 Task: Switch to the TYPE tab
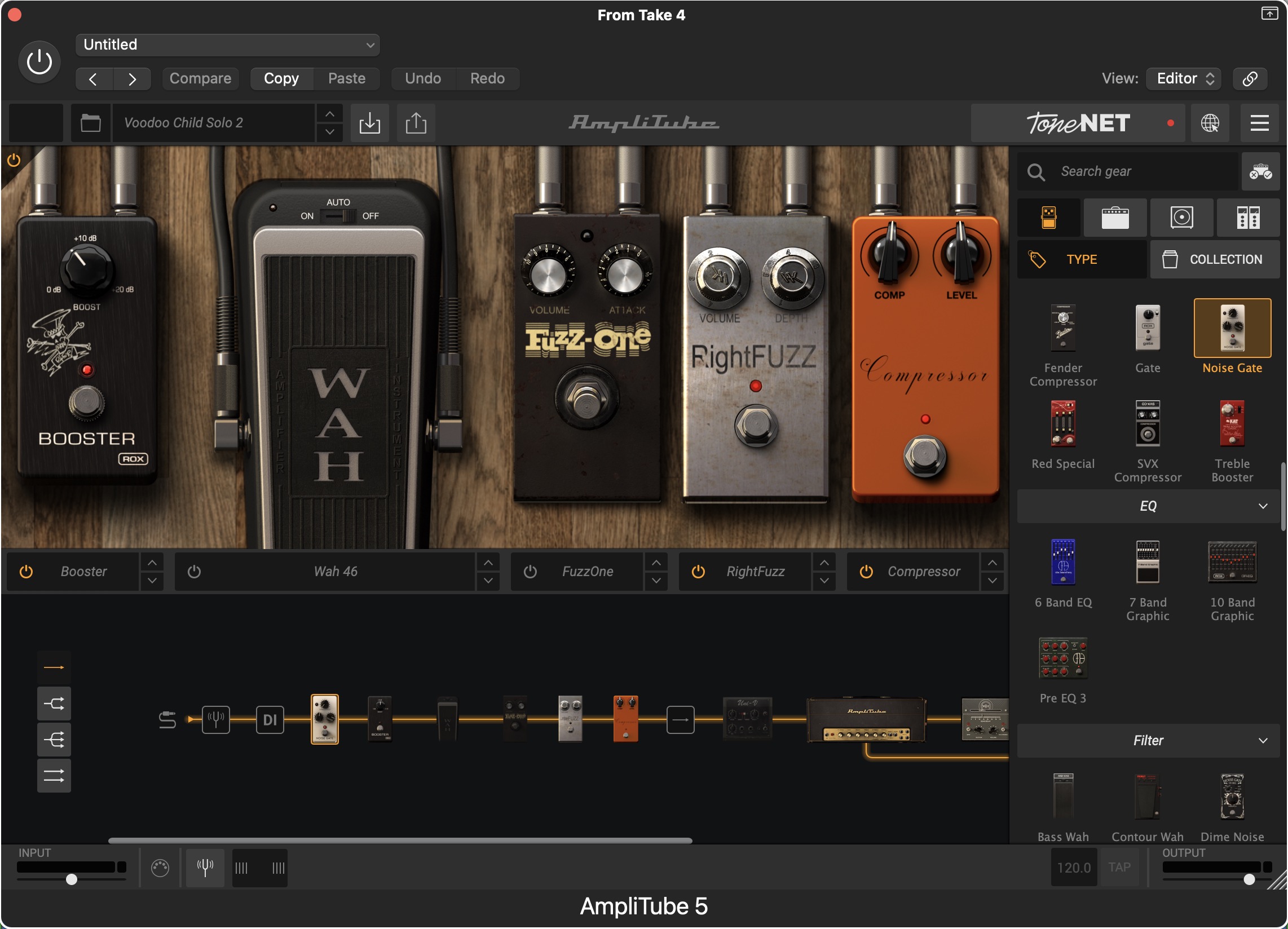tap(1081, 259)
